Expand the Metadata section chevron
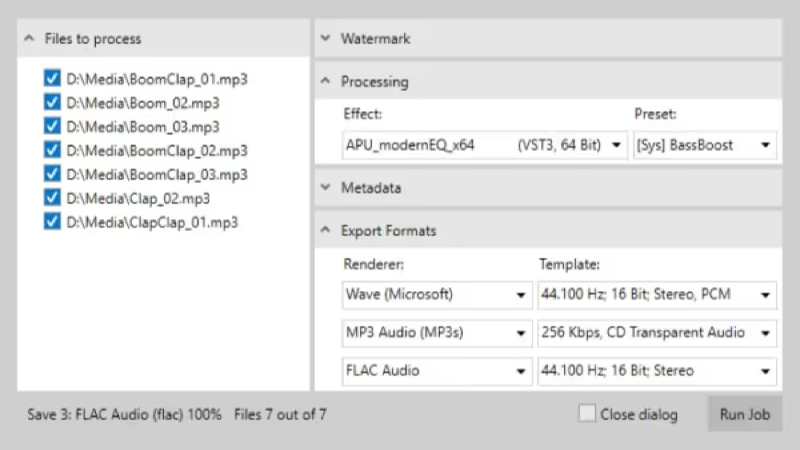This screenshot has width=800, height=450. tap(326, 188)
